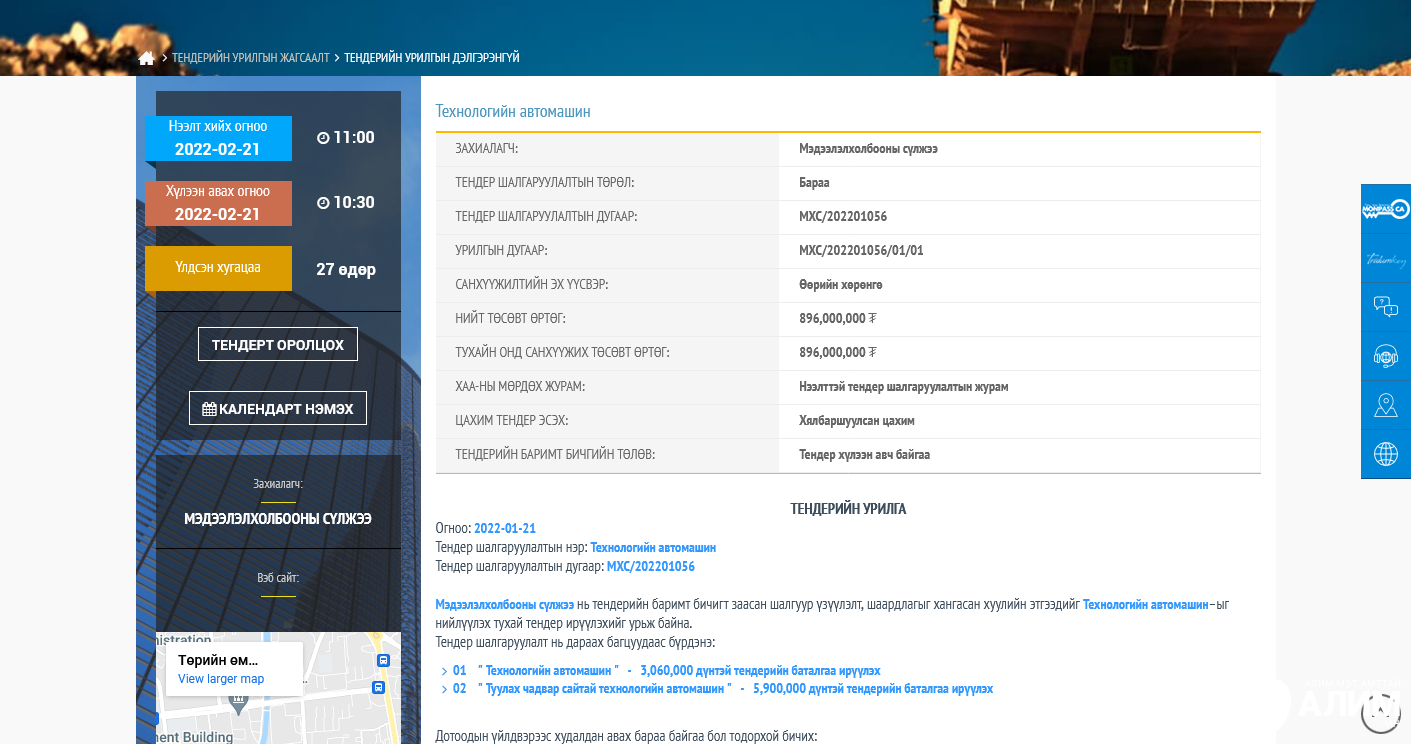The height and width of the screenshot is (744, 1411).
Task: Select Мэдээлэлхолбооны сүлжээ value in ЗАХИАЛАГЧ row
Action: coord(868,149)
